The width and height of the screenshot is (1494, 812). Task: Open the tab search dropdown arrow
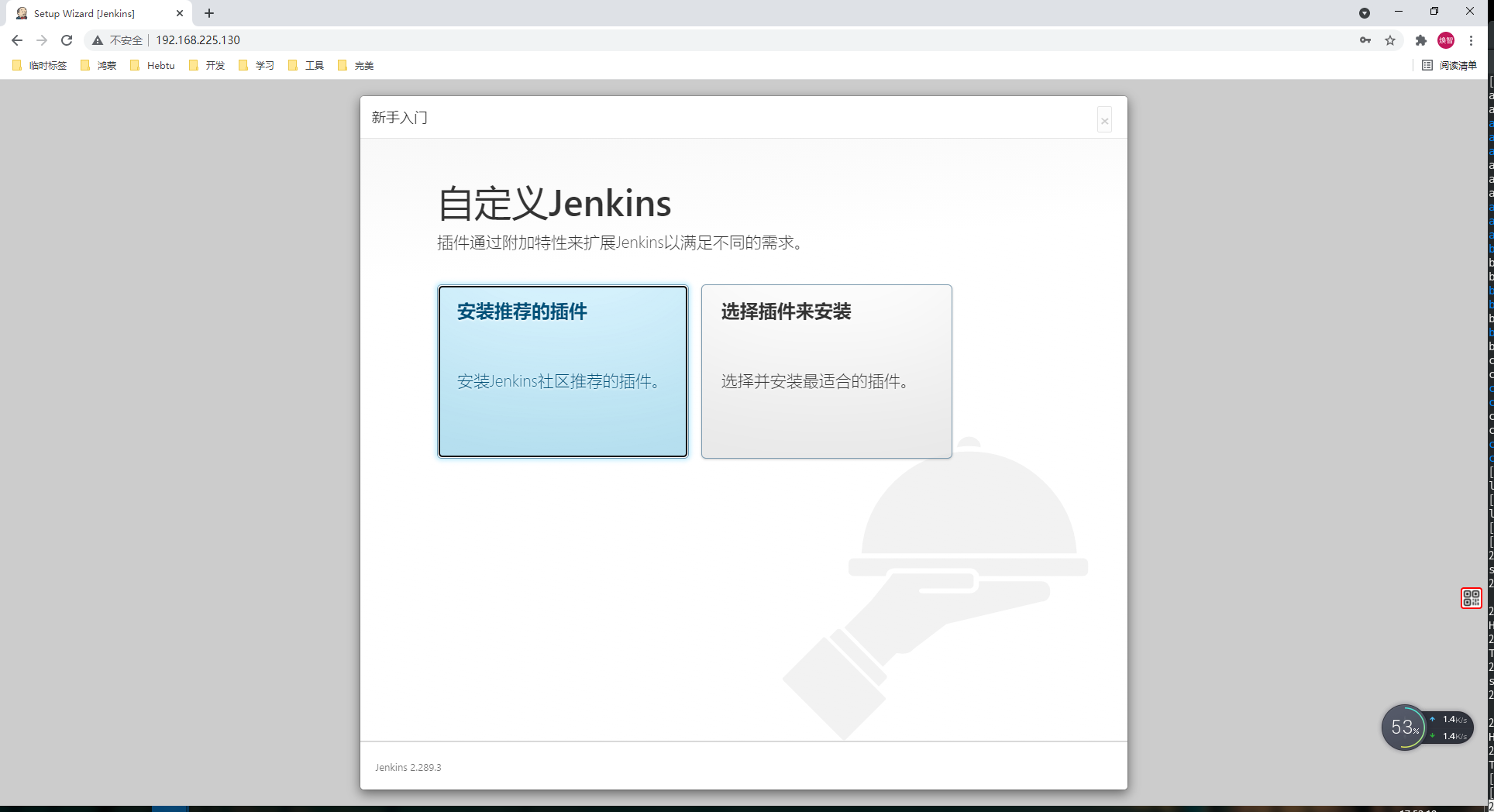click(1365, 13)
